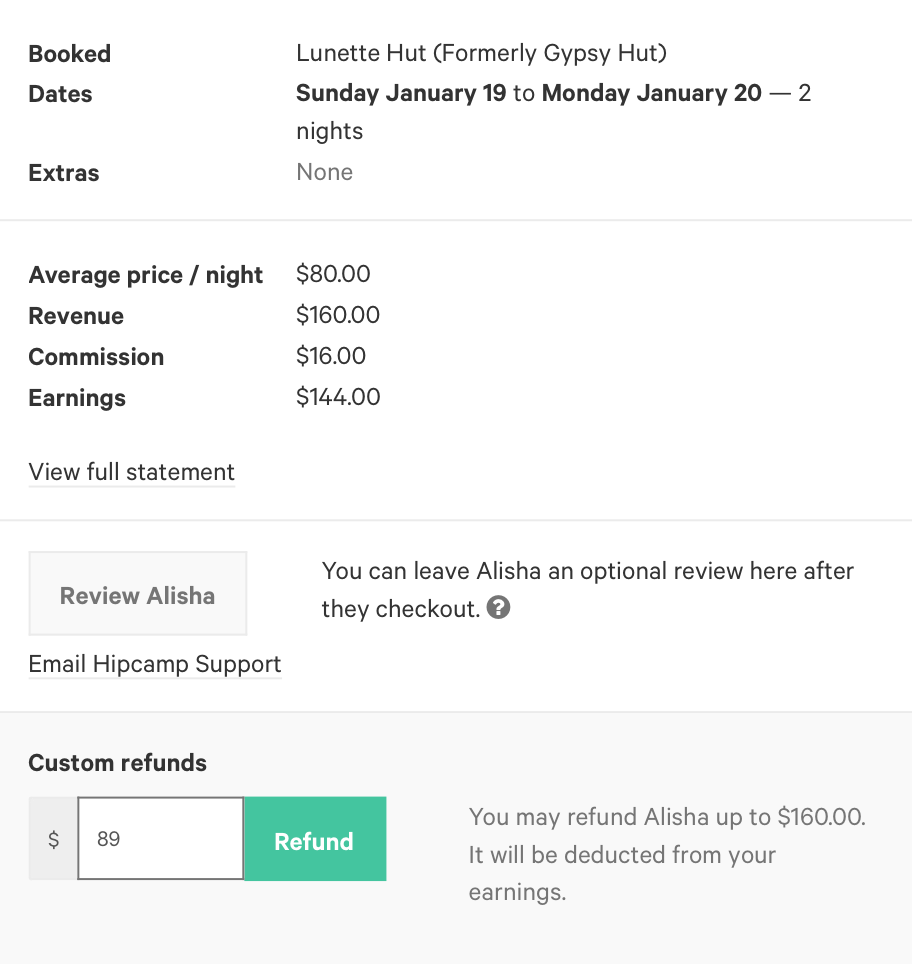Click the Custom refunds heading

[x=117, y=763]
